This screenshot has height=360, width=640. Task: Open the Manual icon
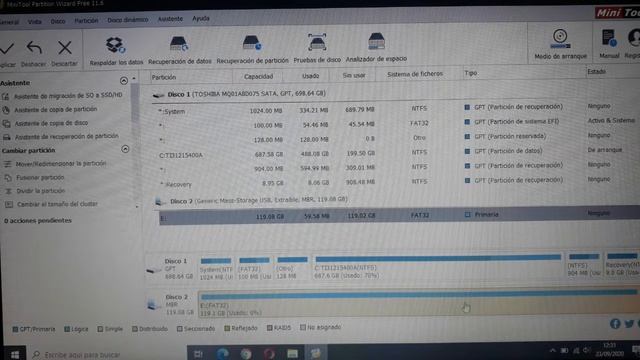pyautogui.click(x=609, y=44)
